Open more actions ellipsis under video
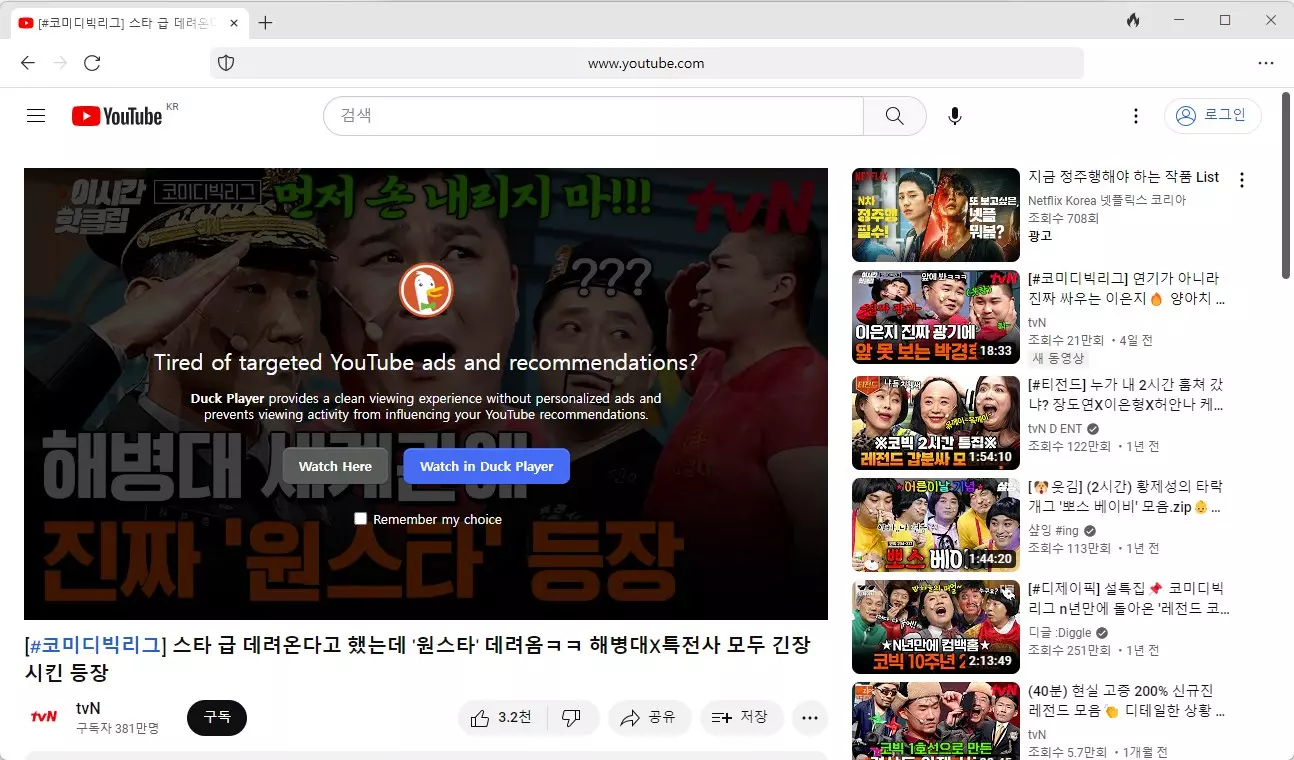The image size is (1294, 760). [810, 717]
